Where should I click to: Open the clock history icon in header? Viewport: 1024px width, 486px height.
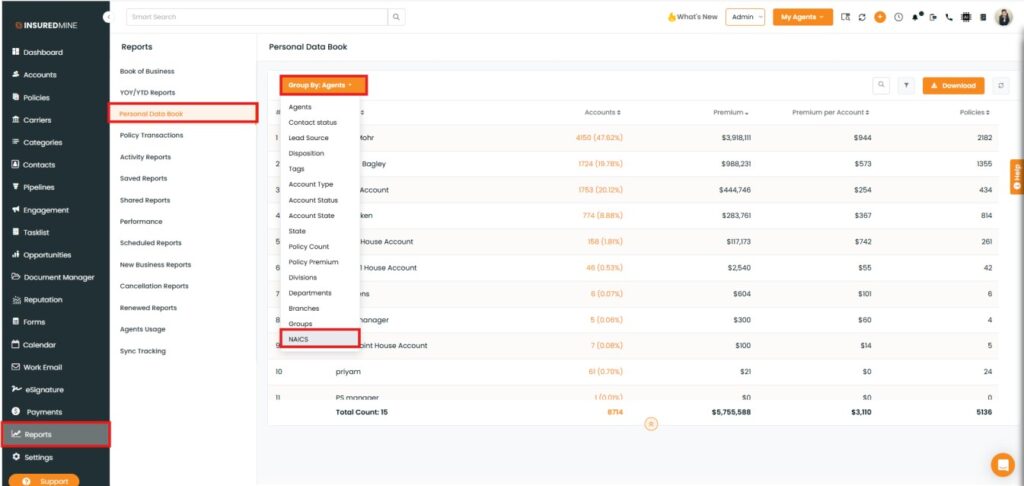(x=898, y=17)
